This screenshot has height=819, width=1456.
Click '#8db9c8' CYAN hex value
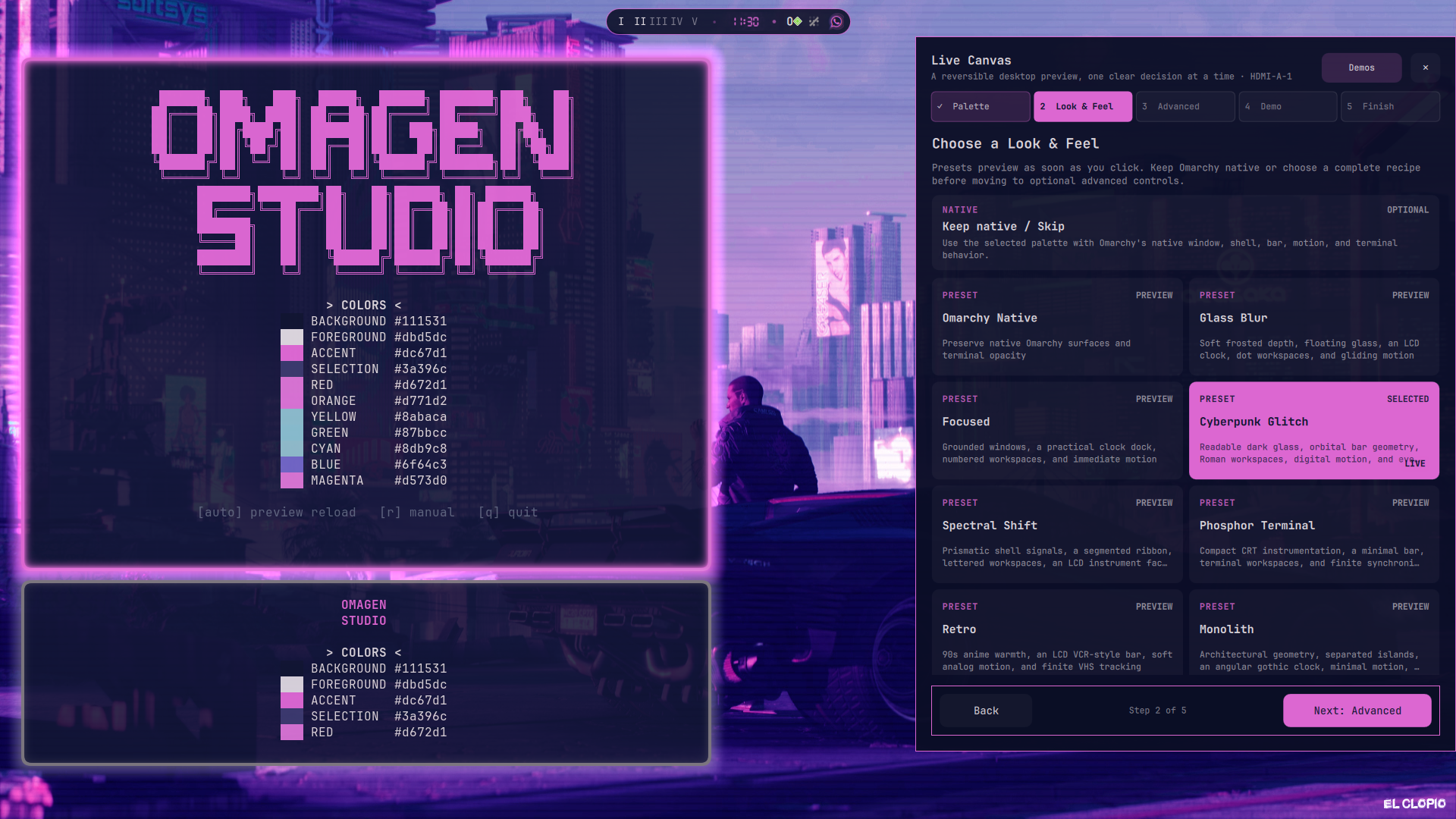pos(421,449)
